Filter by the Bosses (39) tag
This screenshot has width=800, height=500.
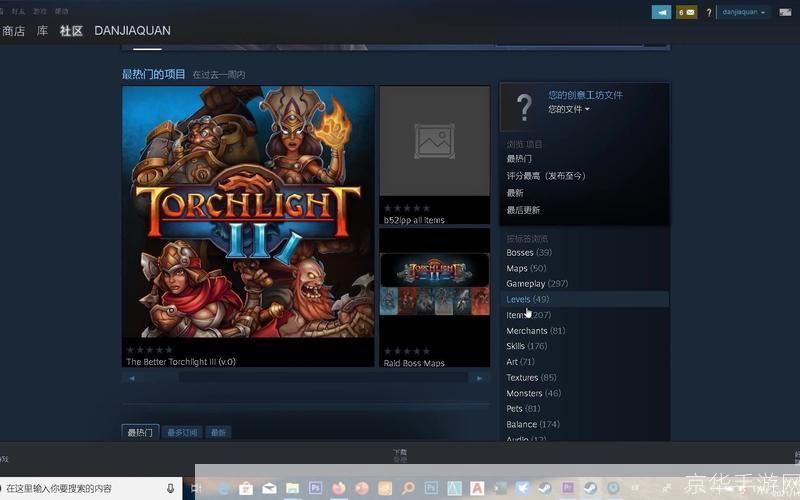point(529,253)
